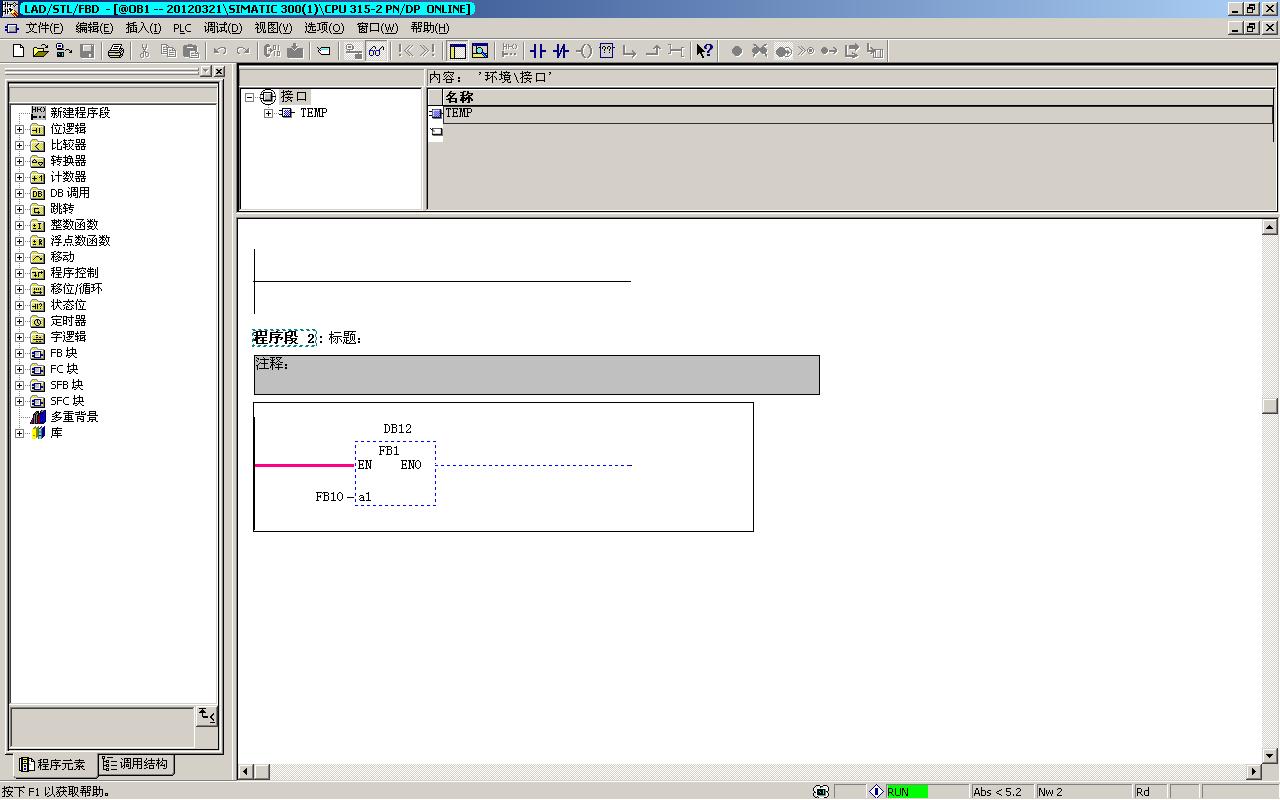Expand the FB 块 tree node
The image size is (1280, 800).
(x=19, y=353)
